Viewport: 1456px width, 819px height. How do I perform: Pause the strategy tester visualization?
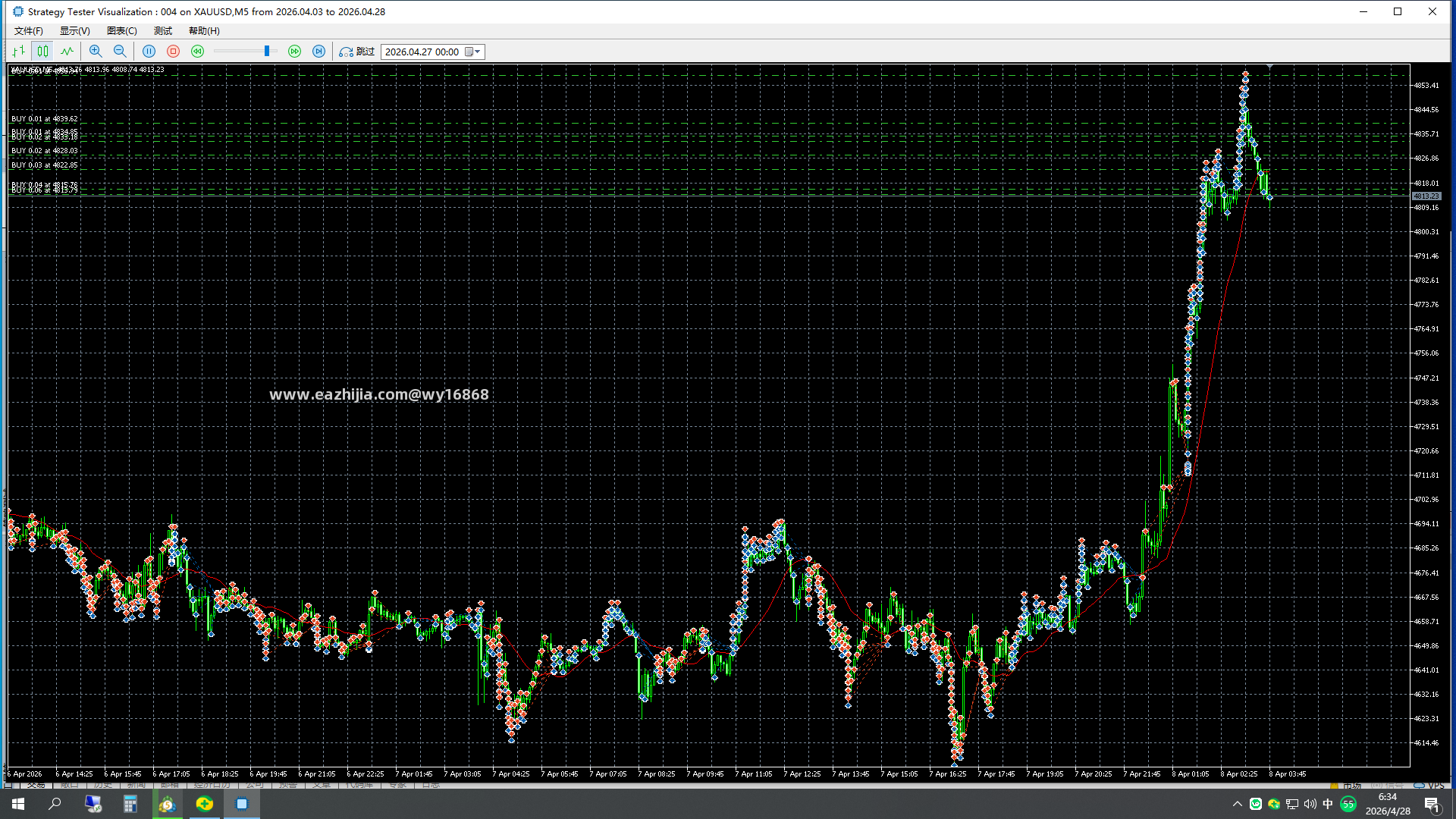(x=149, y=52)
